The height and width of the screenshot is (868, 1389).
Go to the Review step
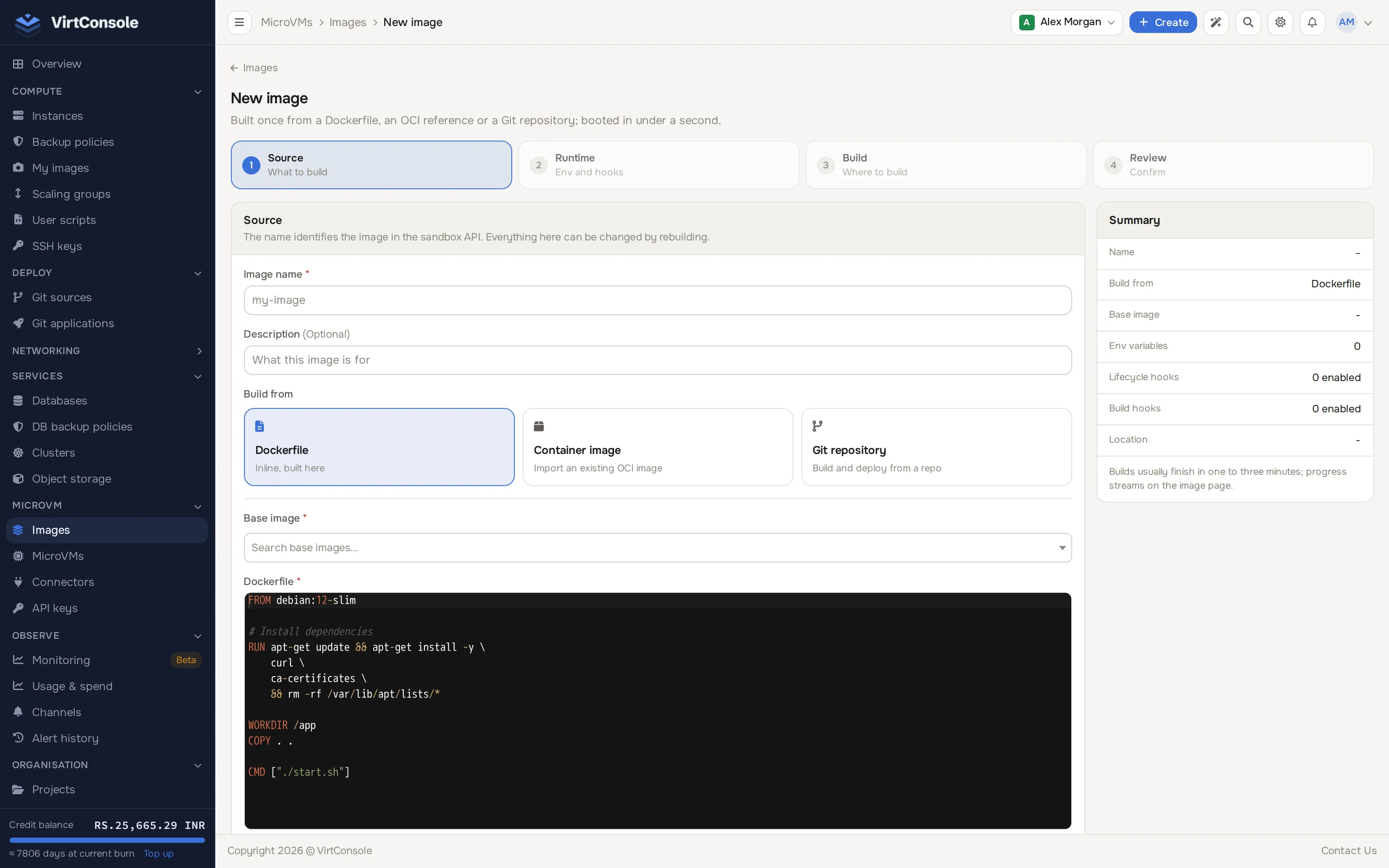(x=1234, y=165)
